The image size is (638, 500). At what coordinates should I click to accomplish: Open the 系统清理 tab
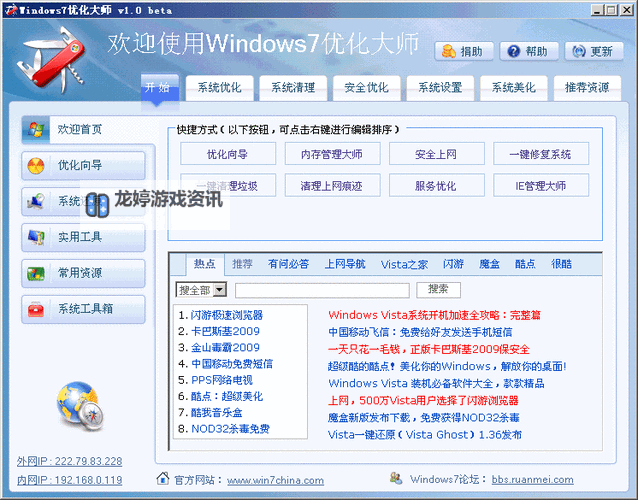(x=293, y=87)
